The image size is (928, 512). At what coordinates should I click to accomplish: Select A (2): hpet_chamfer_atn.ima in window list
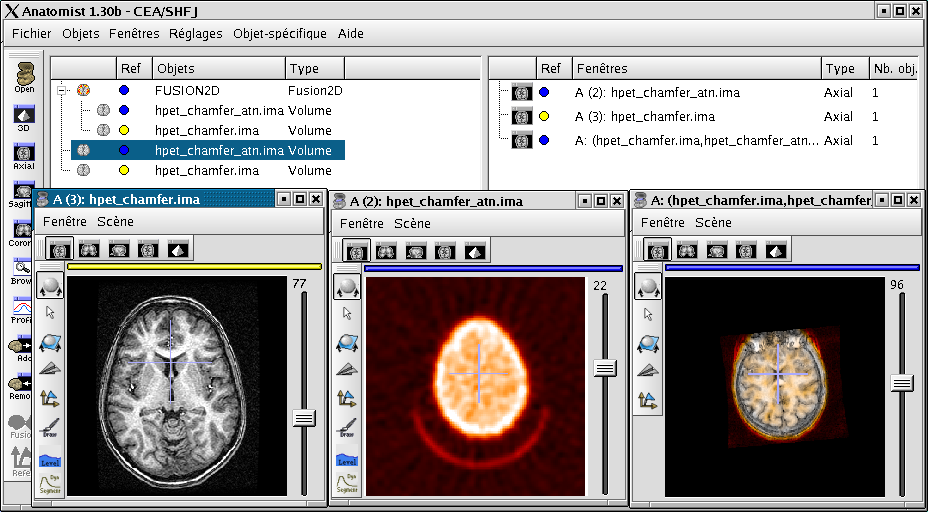pyautogui.click(x=657, y=92)
